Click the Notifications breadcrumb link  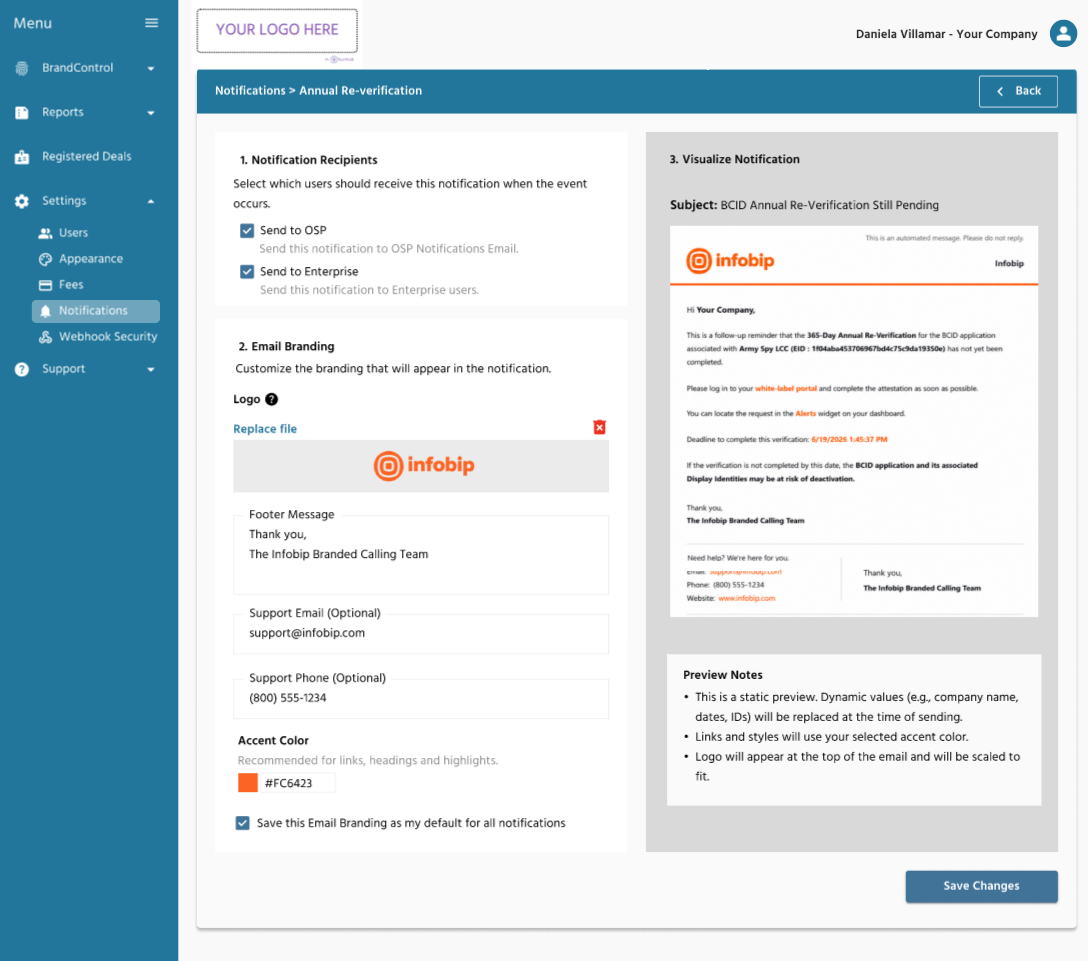[x=250, y=91]
